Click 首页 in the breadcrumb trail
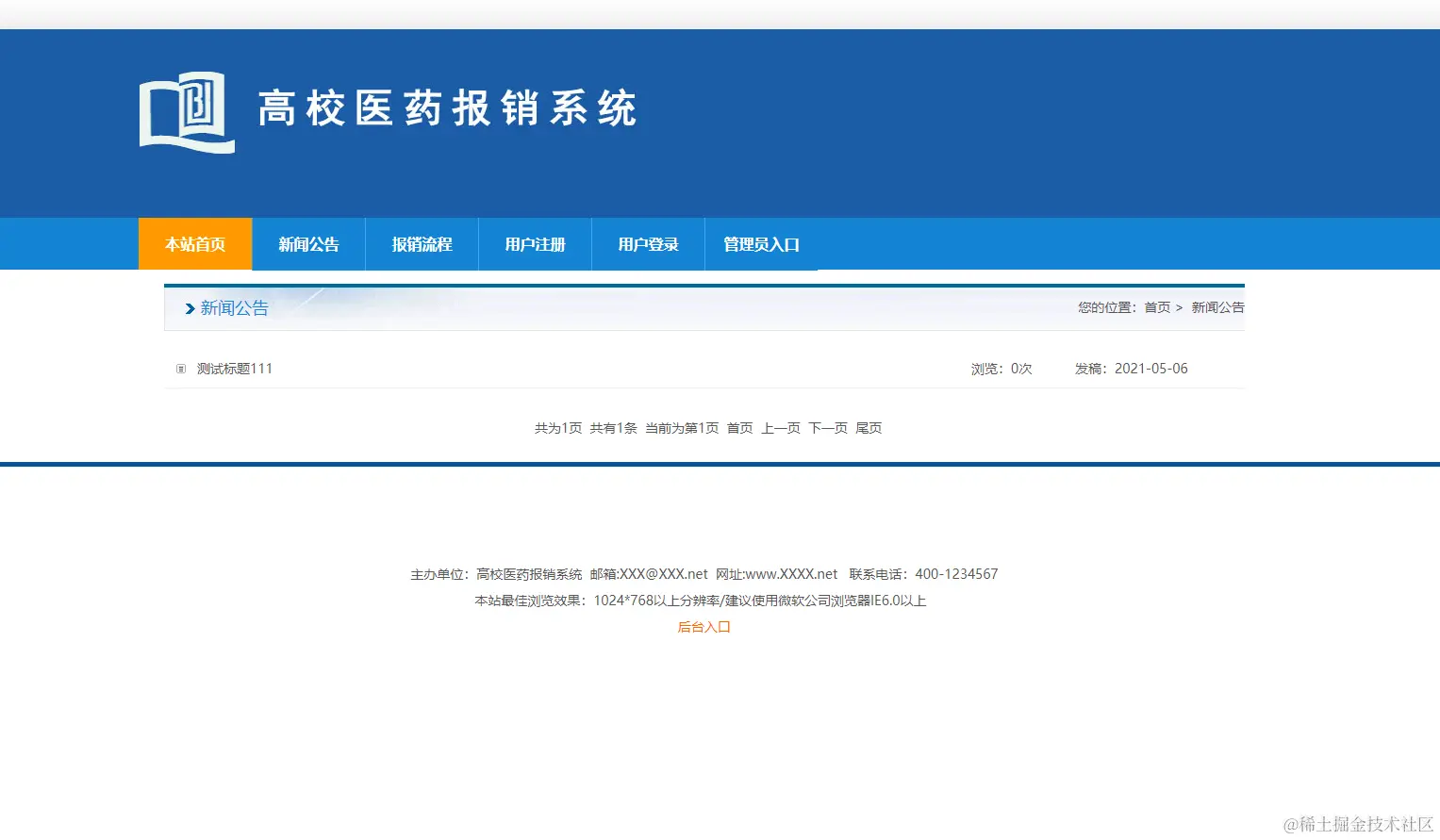 coord(1157,307)
